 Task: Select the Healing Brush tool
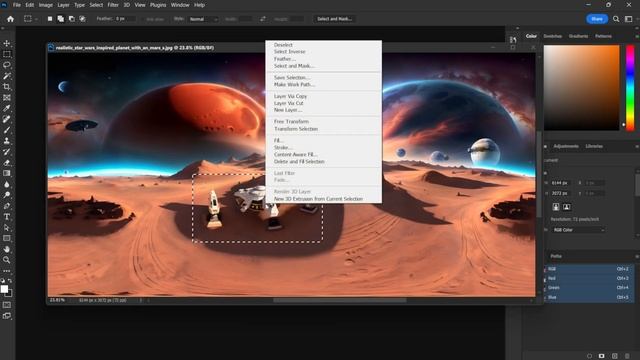tap(7, 119)
